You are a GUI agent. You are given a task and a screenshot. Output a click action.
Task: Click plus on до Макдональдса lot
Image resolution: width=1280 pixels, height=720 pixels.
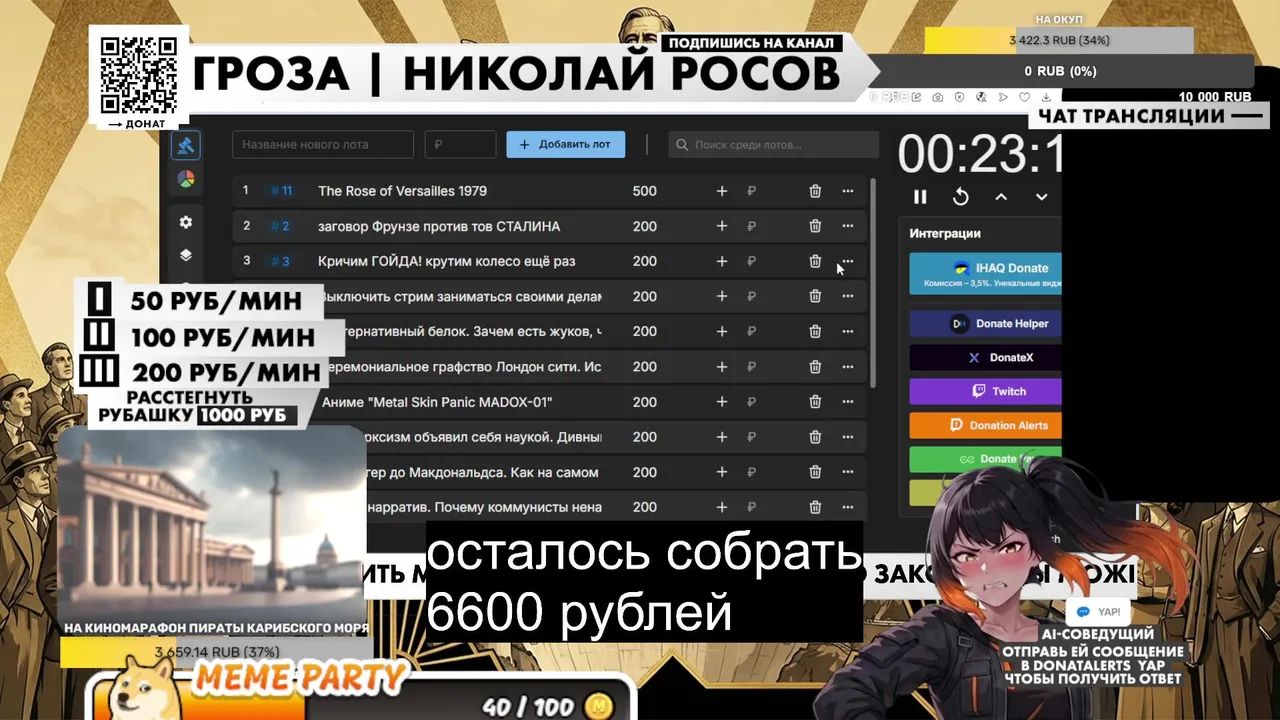[x=722, y=472]
